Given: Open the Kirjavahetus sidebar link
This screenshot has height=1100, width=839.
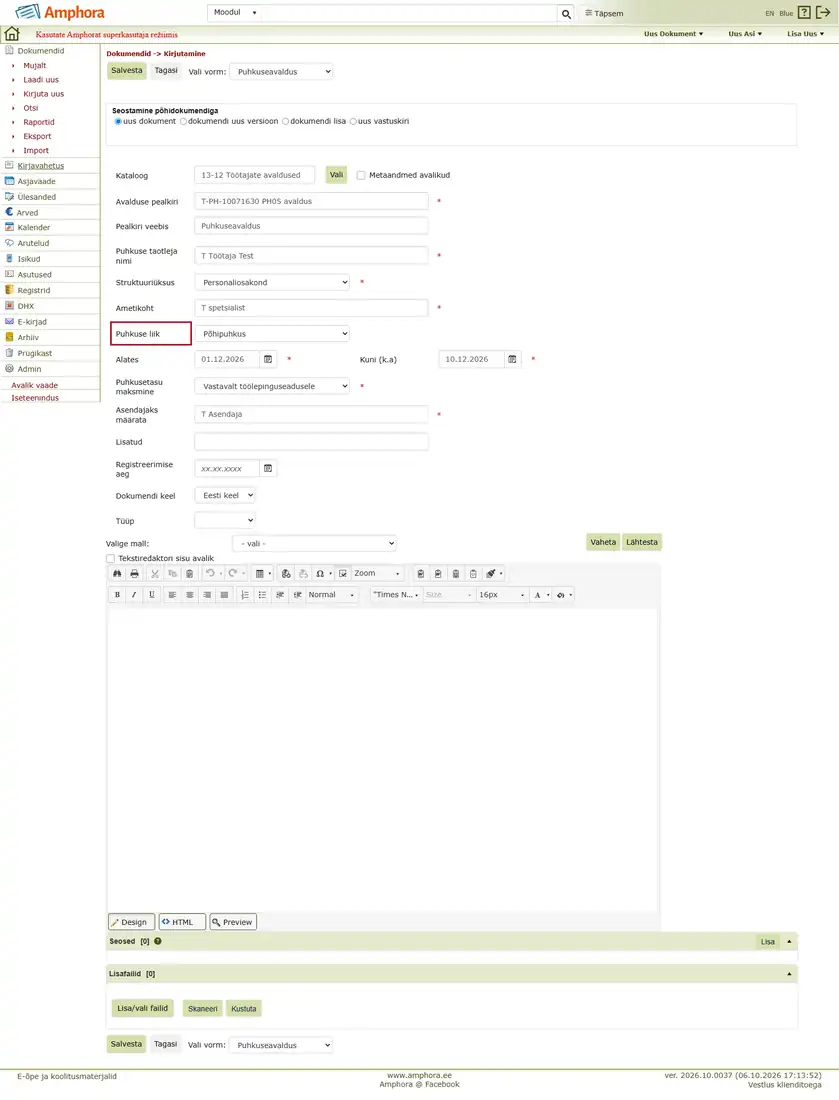Looking at the screenshot, I should coord(41,166).
